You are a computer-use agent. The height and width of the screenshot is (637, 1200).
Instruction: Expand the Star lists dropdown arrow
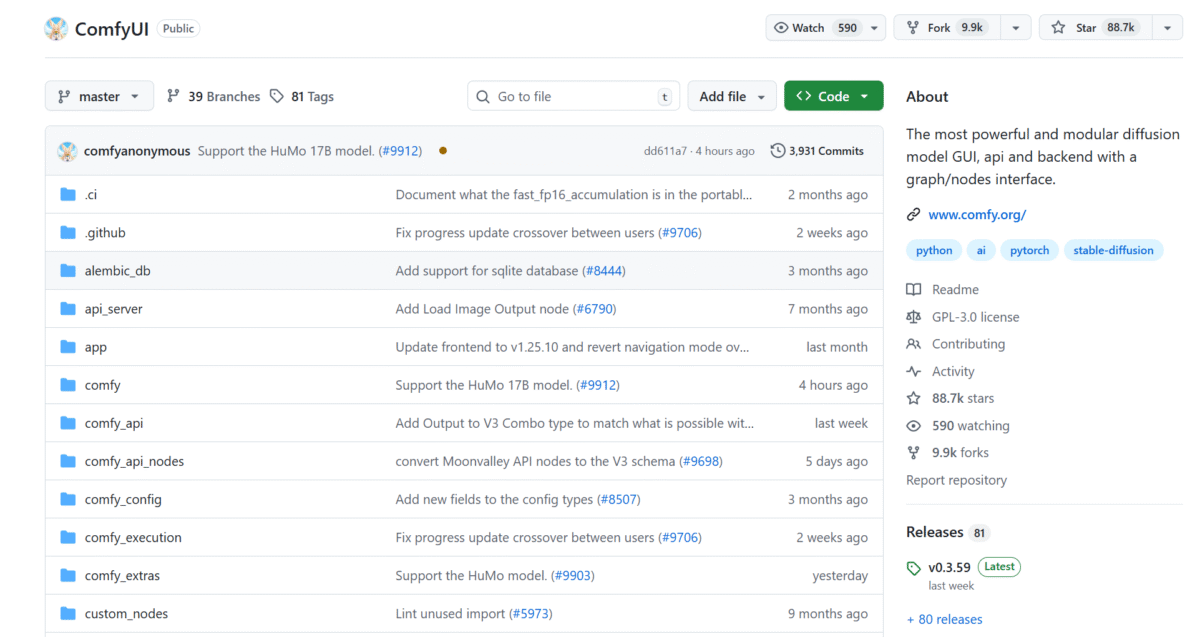click(1166, 28)
